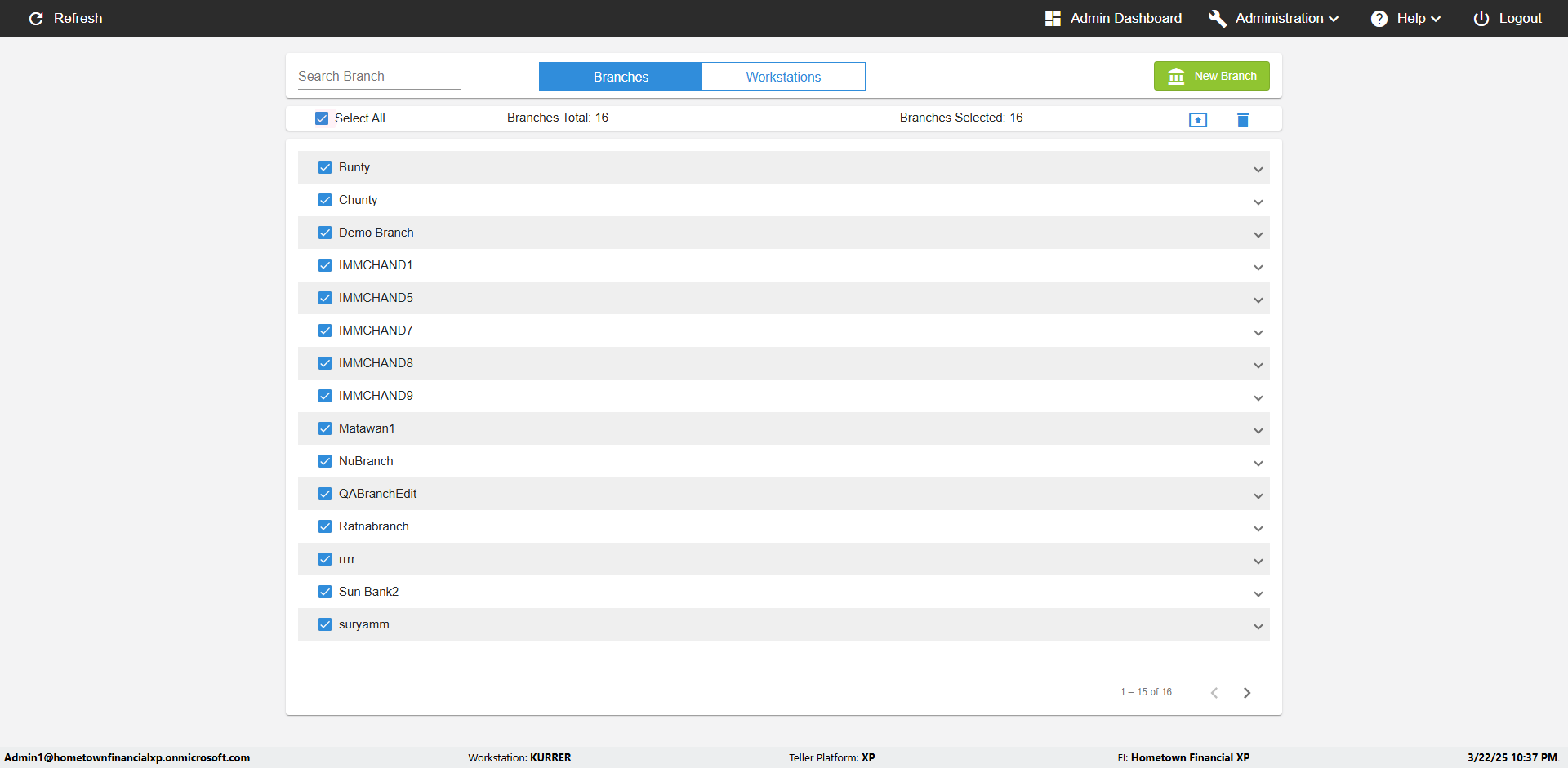Expand the NuBranch row chevron
Viewport: 1568px width, 768px height.
(x=1258, y=464)
